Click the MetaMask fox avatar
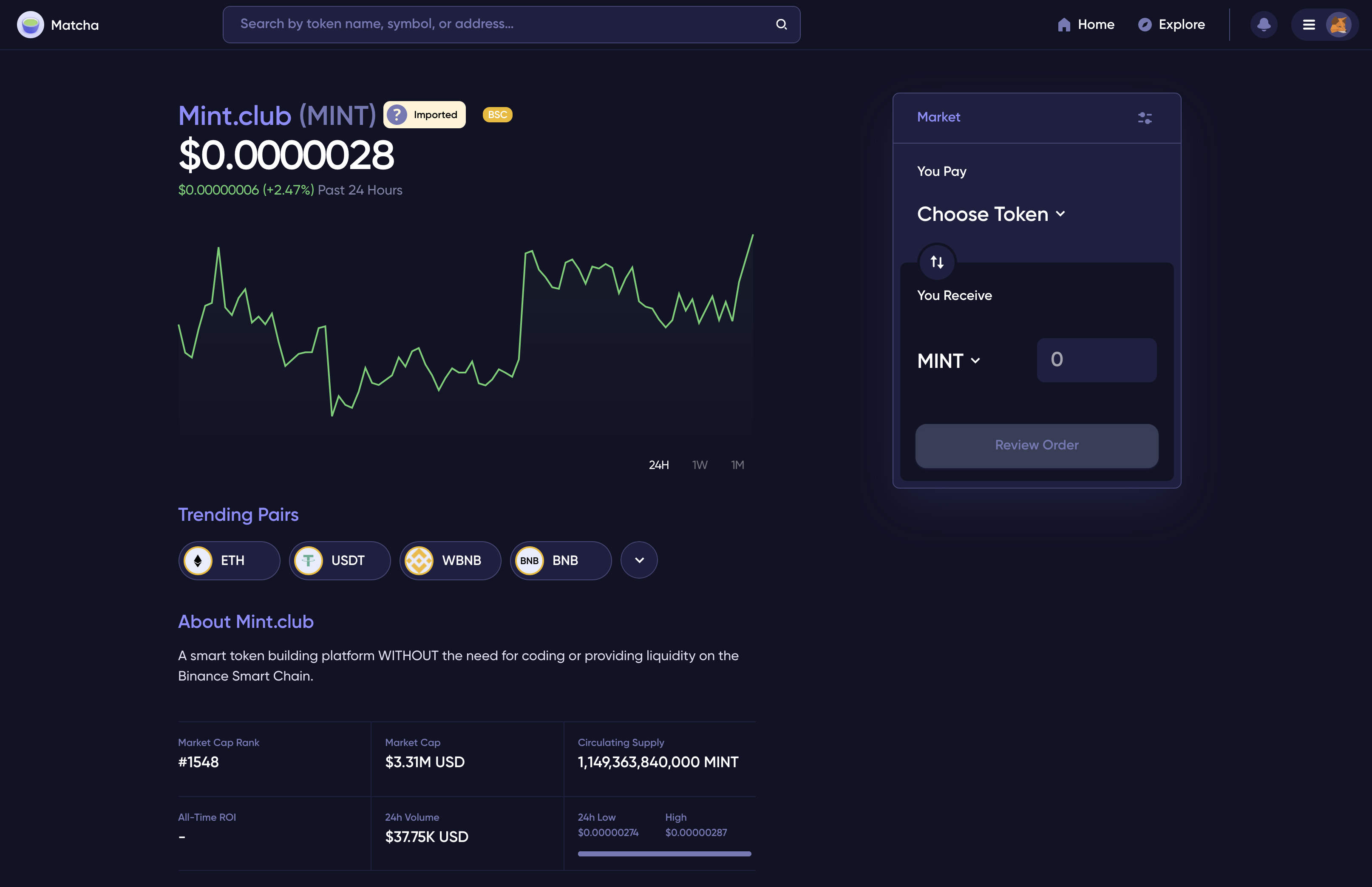The image size is (1372, 887). (1338, 25)
